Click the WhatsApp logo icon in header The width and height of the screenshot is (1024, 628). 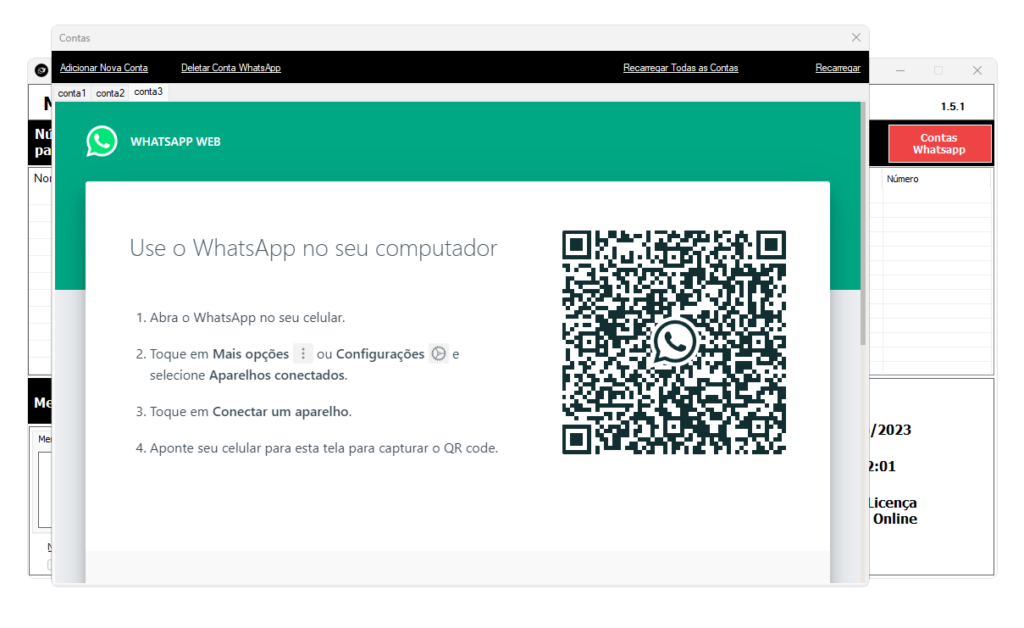(x=102, y=141)
